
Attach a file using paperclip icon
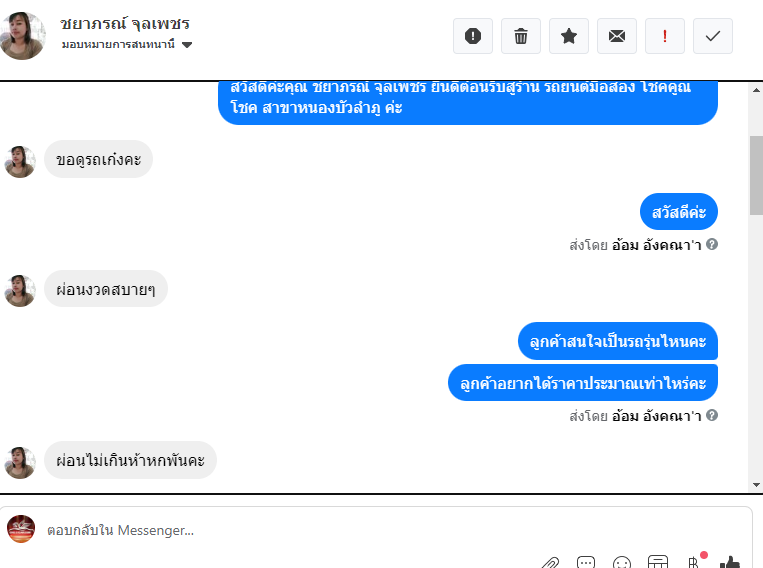tap(550, 563)
